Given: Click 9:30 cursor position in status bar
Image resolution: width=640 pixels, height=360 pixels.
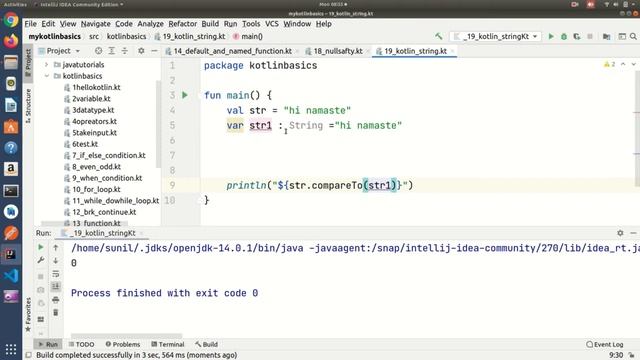Looking at the screenshot, I should [616, 355].
